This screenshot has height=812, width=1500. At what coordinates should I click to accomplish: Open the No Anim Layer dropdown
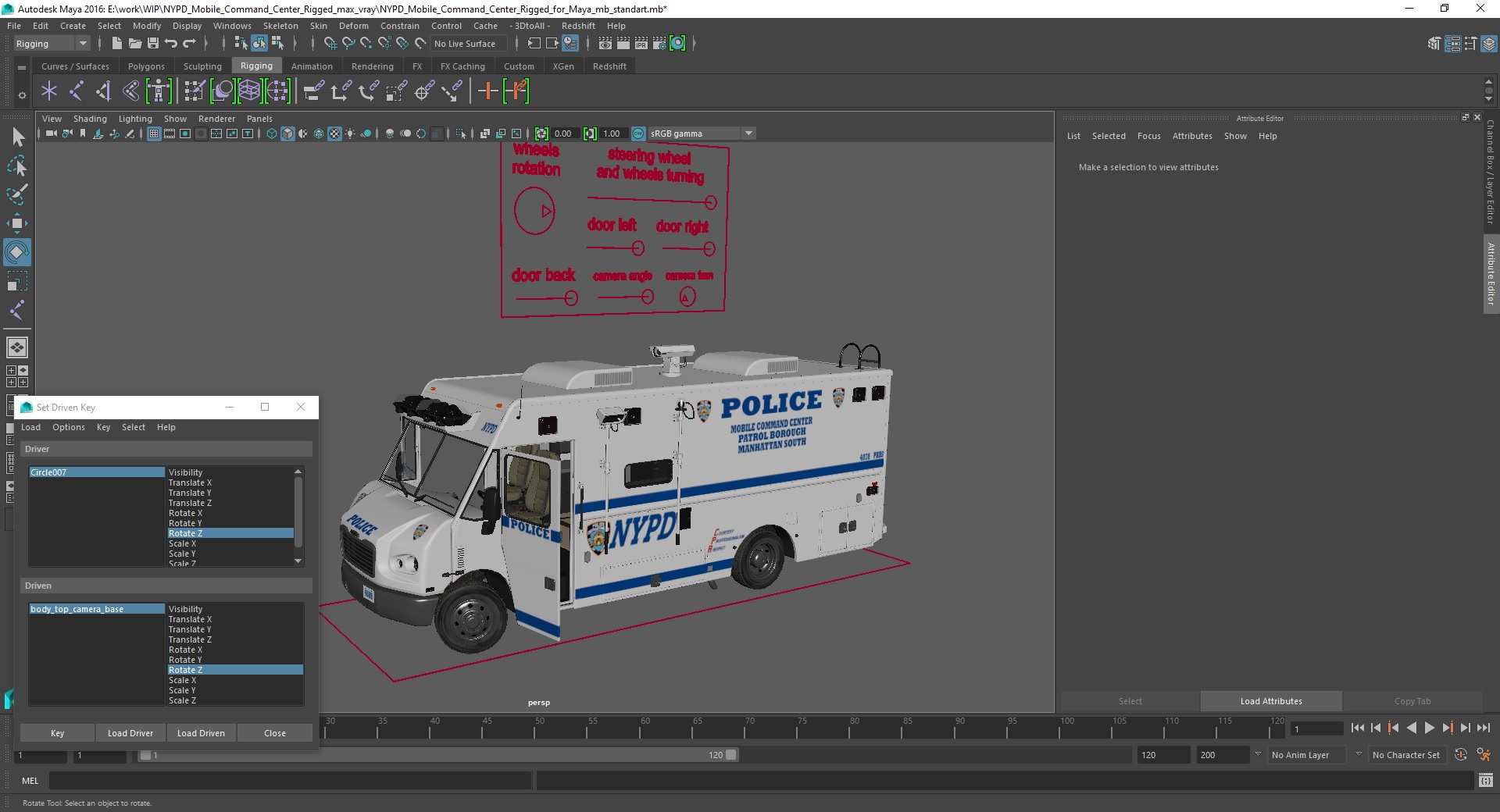[1307, 755]
